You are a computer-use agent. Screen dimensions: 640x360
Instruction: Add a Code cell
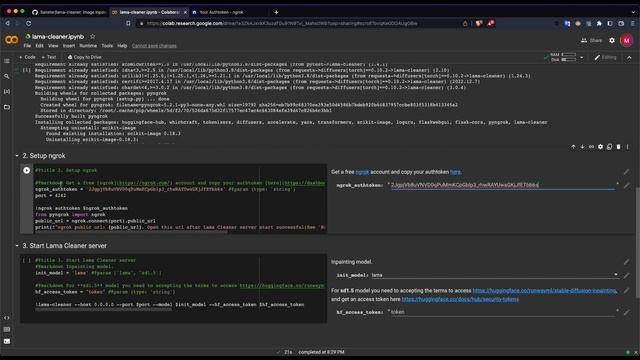27,57
